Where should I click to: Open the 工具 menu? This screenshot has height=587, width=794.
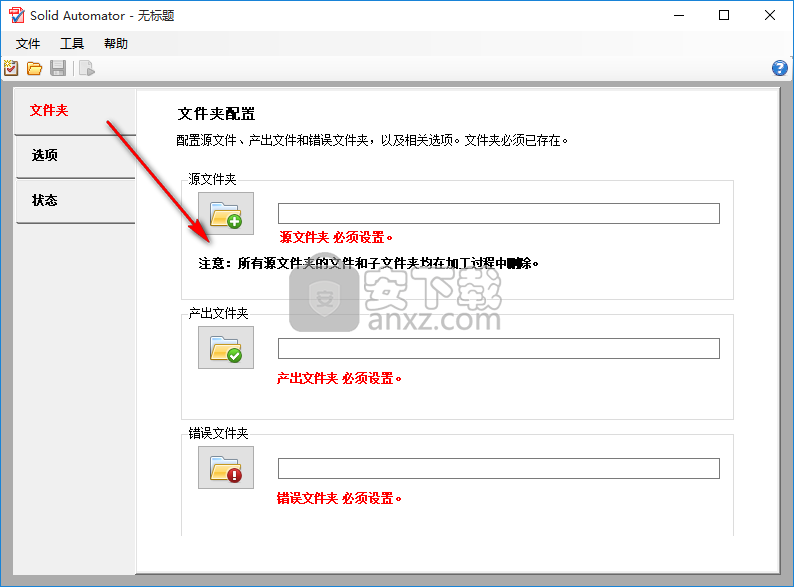point(72,44)
